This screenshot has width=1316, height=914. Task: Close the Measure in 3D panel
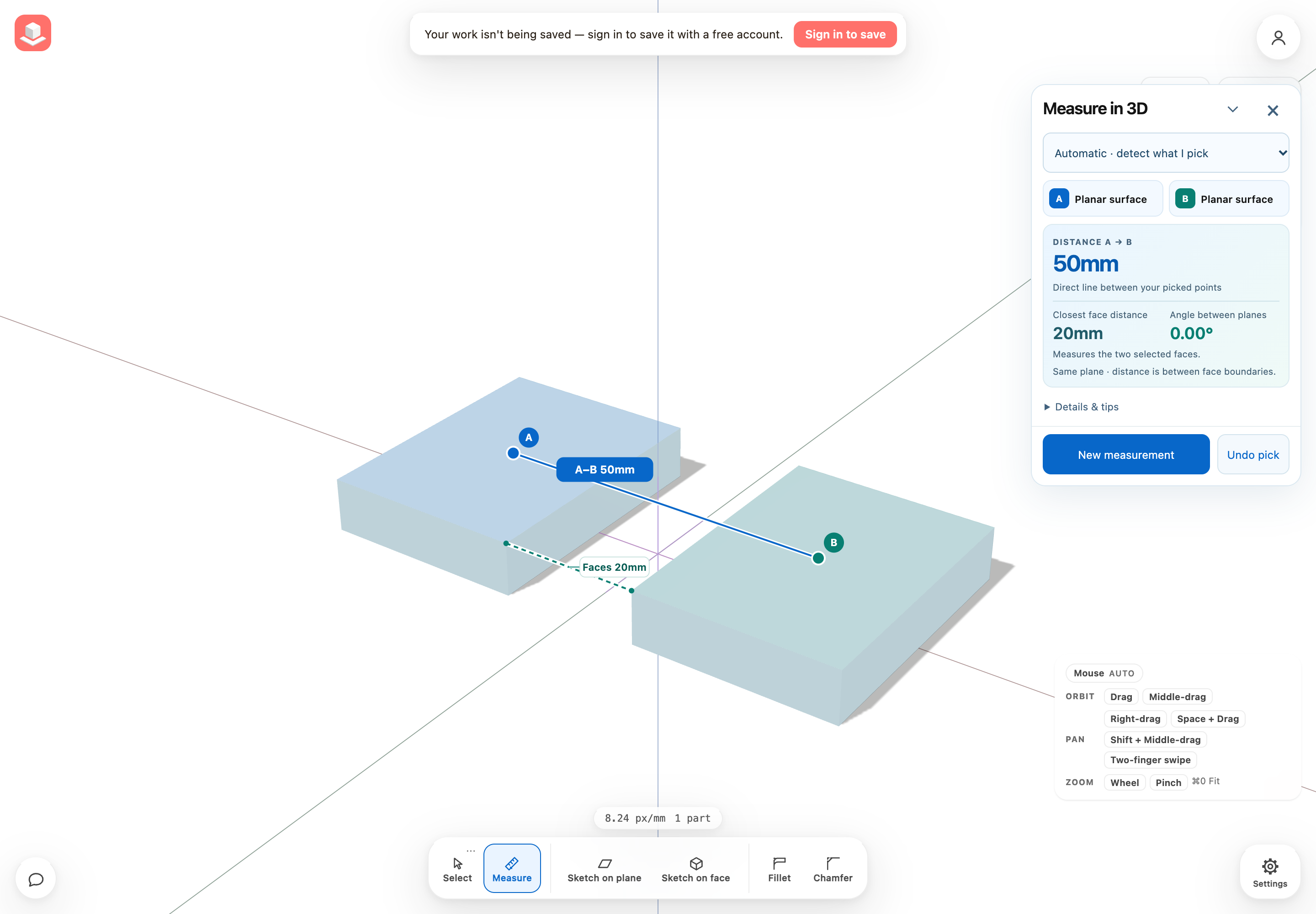tap(1273, 111)
